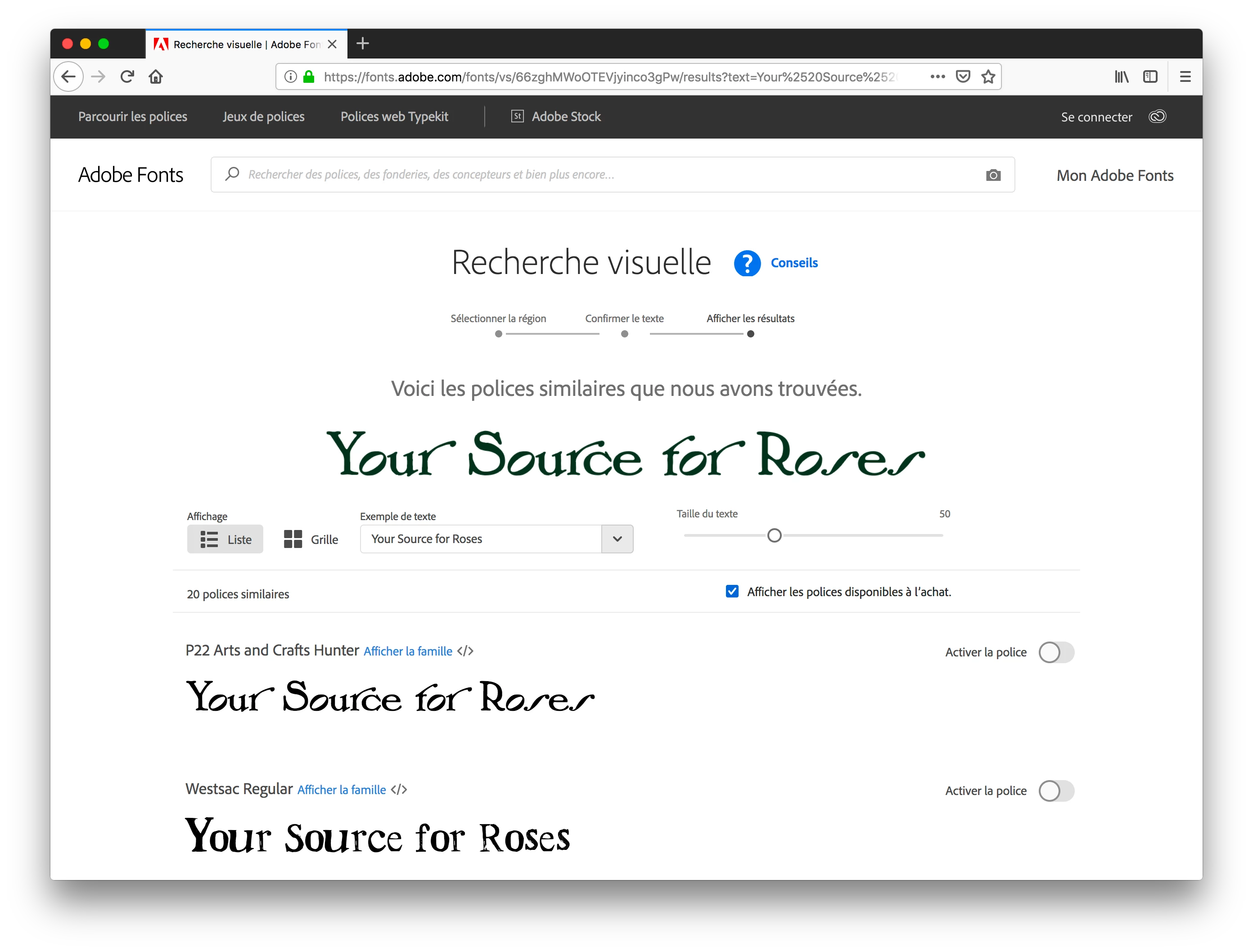
Task: Click the Creative Cloud icon
Action: [1157, 117]
